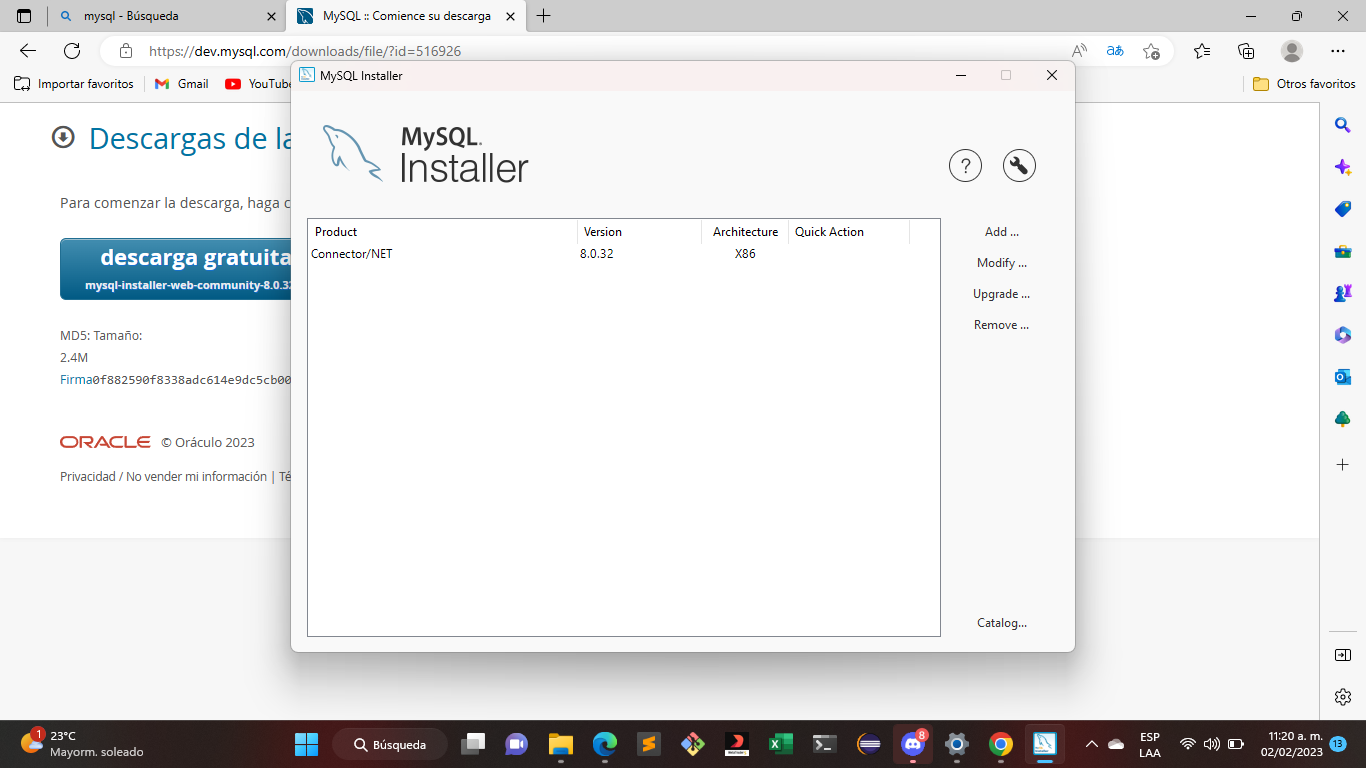Click the Firma link

pyautogui.click(x=76, y=380)
